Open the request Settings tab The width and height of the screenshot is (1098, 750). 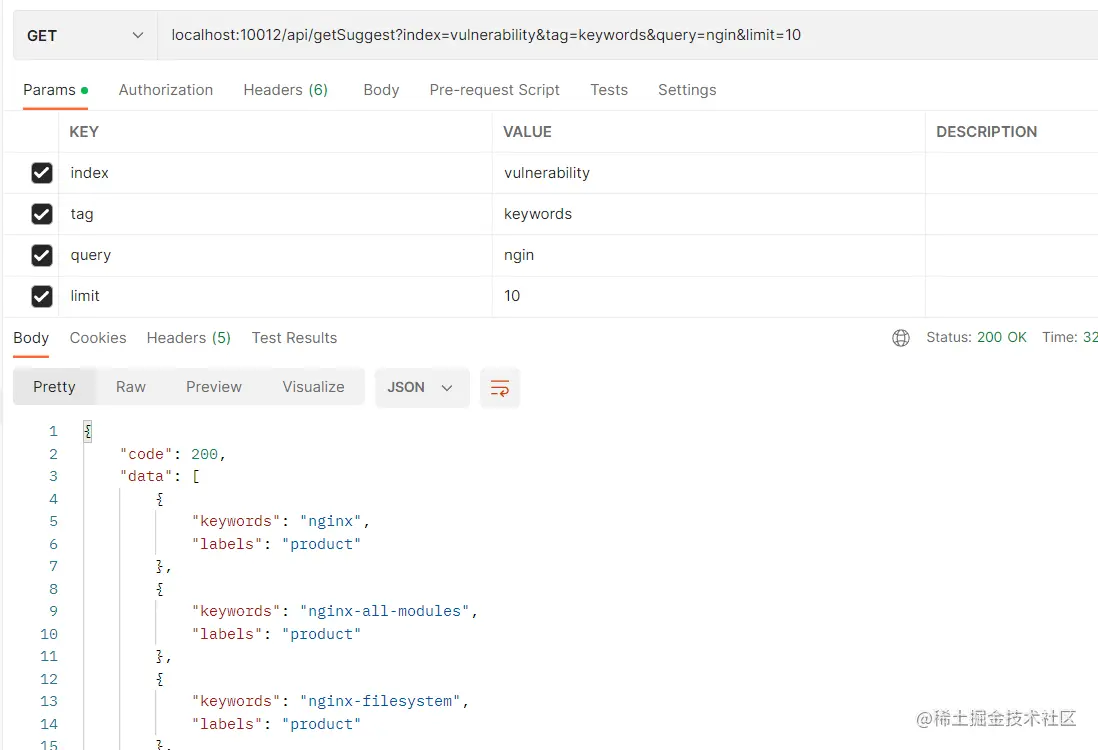click(687, 90)
